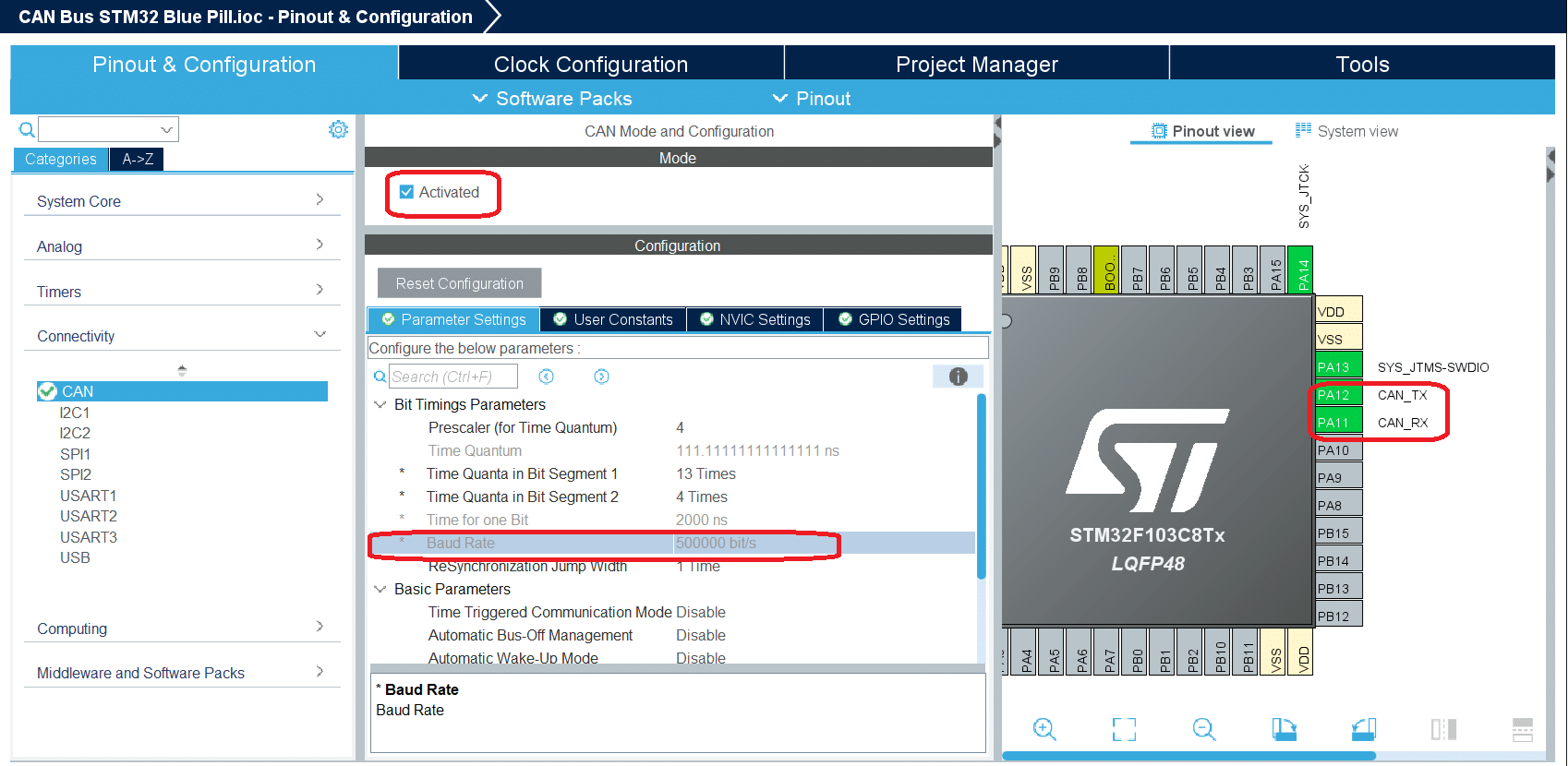Select SPI1 in the Connectivity list

[75, 454]
